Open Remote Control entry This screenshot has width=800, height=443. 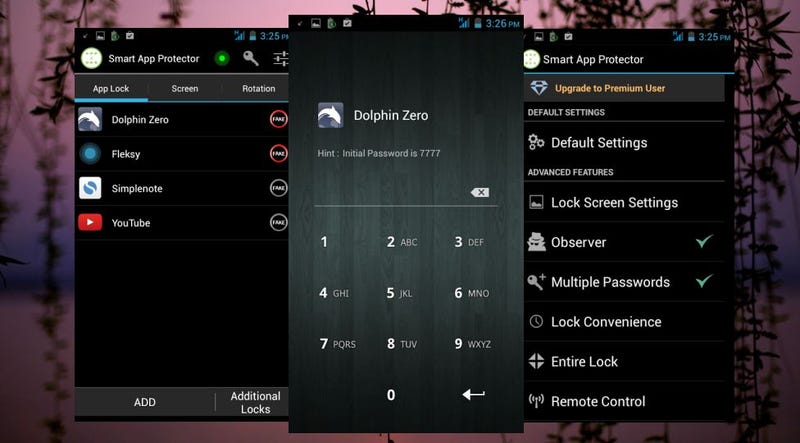coord(624,401)
